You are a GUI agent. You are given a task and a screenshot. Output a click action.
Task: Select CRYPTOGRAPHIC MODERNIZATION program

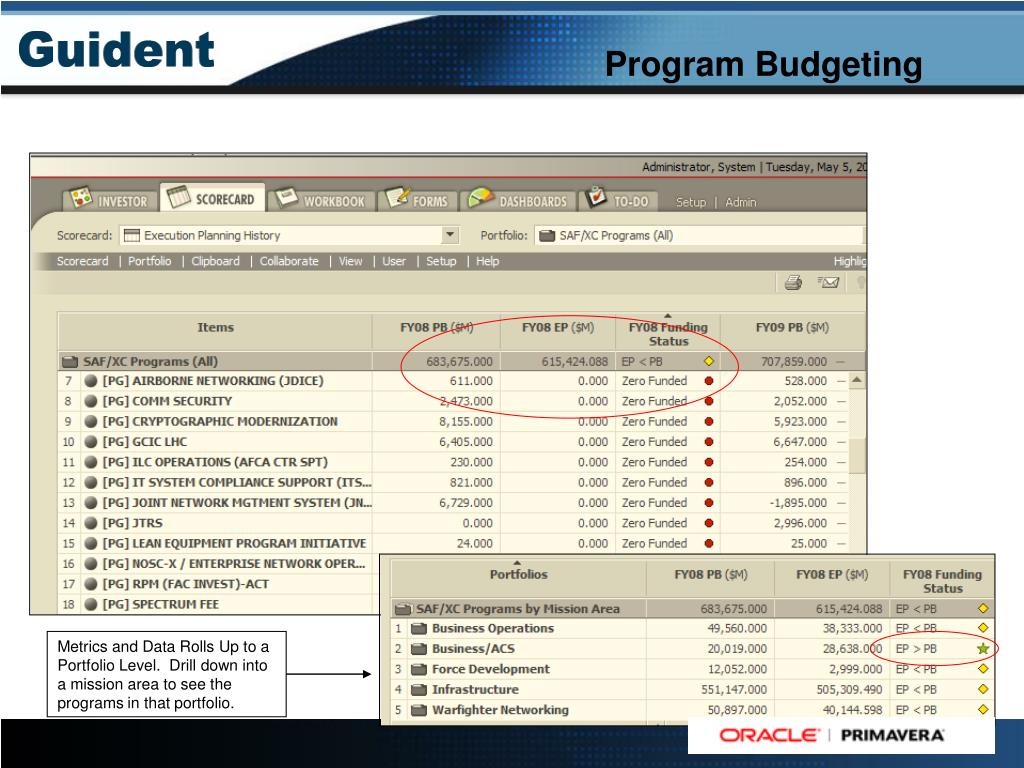click(x=220, y=421)
